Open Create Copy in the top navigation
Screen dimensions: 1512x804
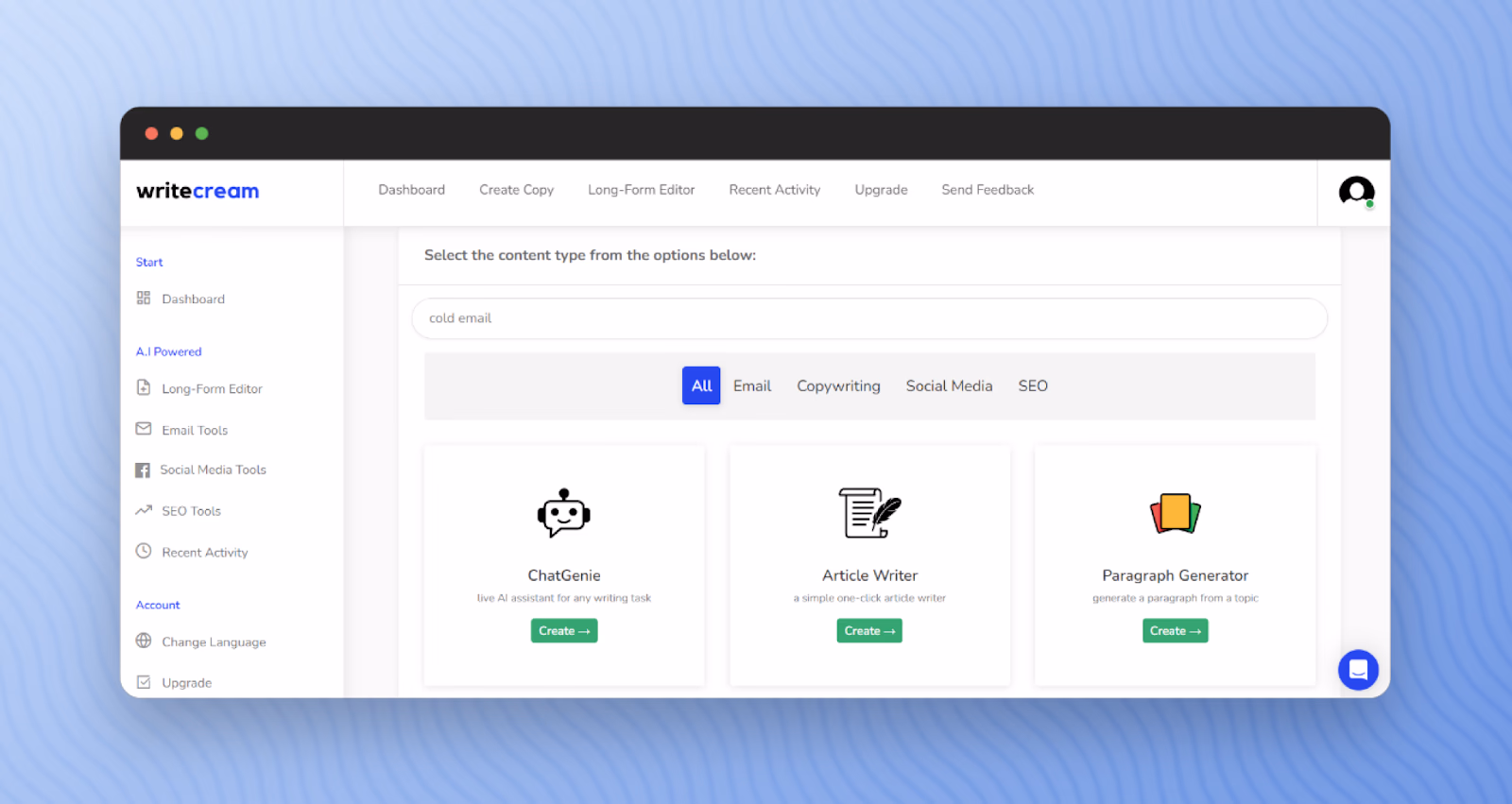pos(516,190)
